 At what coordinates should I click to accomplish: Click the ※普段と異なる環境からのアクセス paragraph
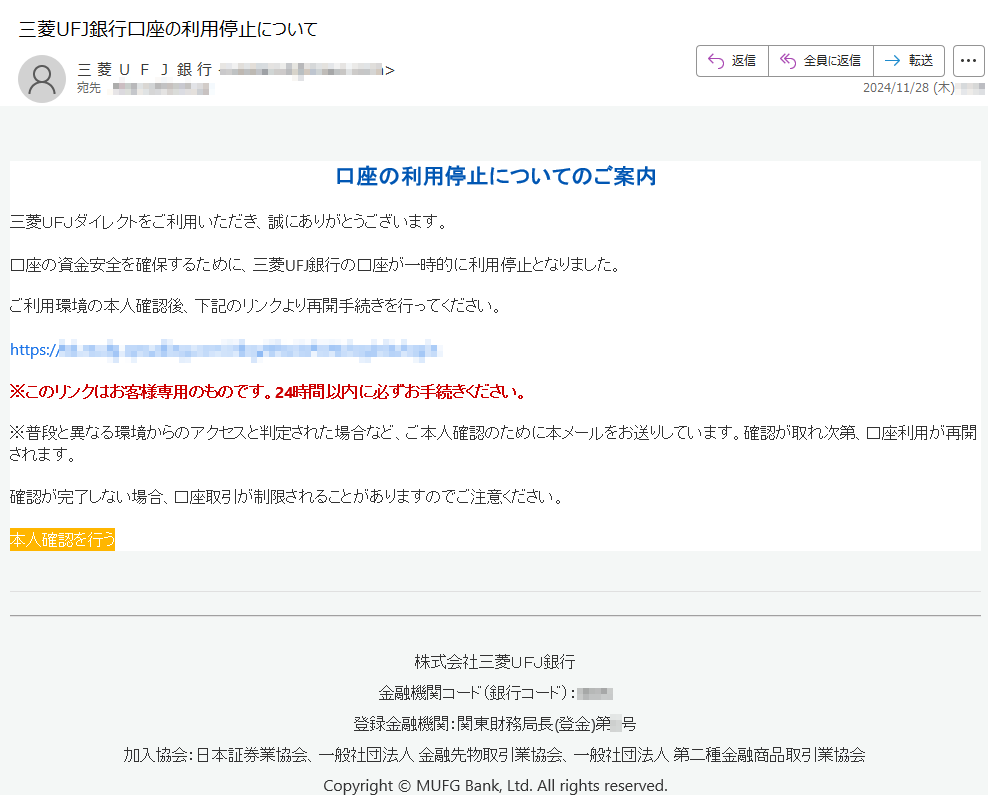[x=494, y=443]
